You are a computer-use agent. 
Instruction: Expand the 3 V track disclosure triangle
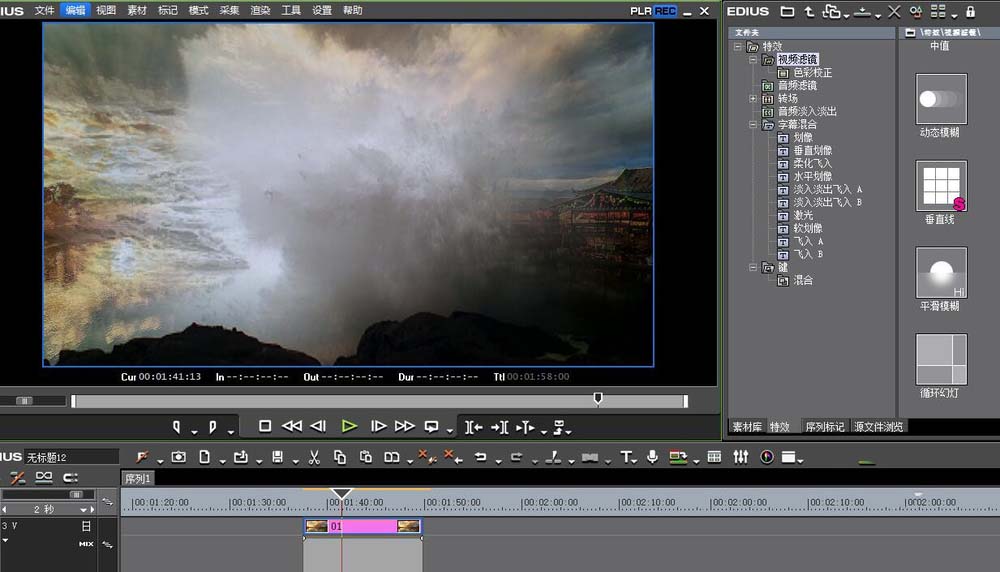(6, 541)
